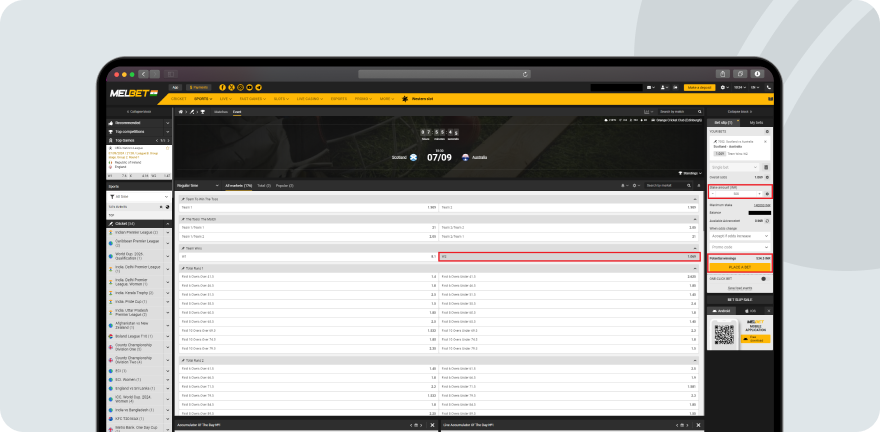
Task: Click the Bet Slip Sale banner
Action: (x=740, y=300)
